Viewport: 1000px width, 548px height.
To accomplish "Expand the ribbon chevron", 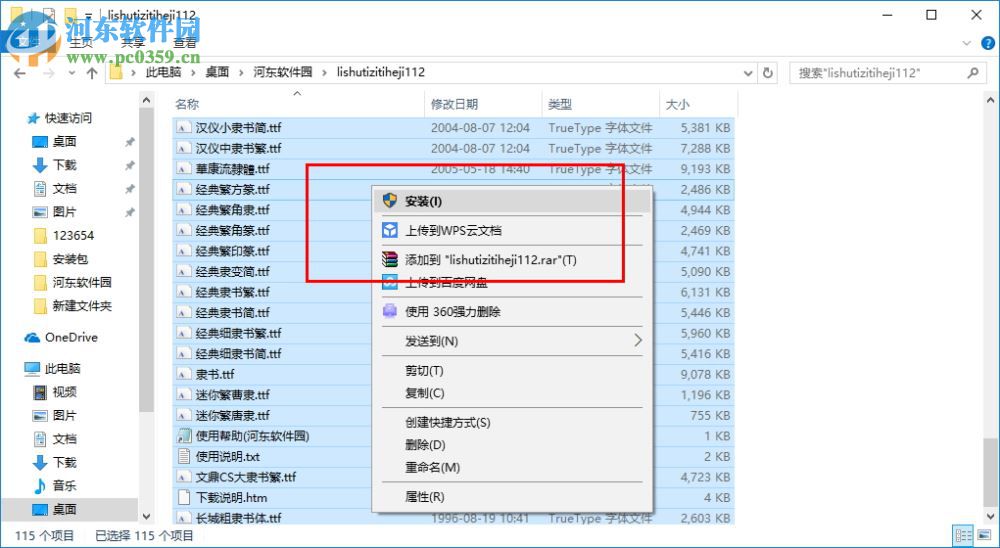I will [966, 43].
